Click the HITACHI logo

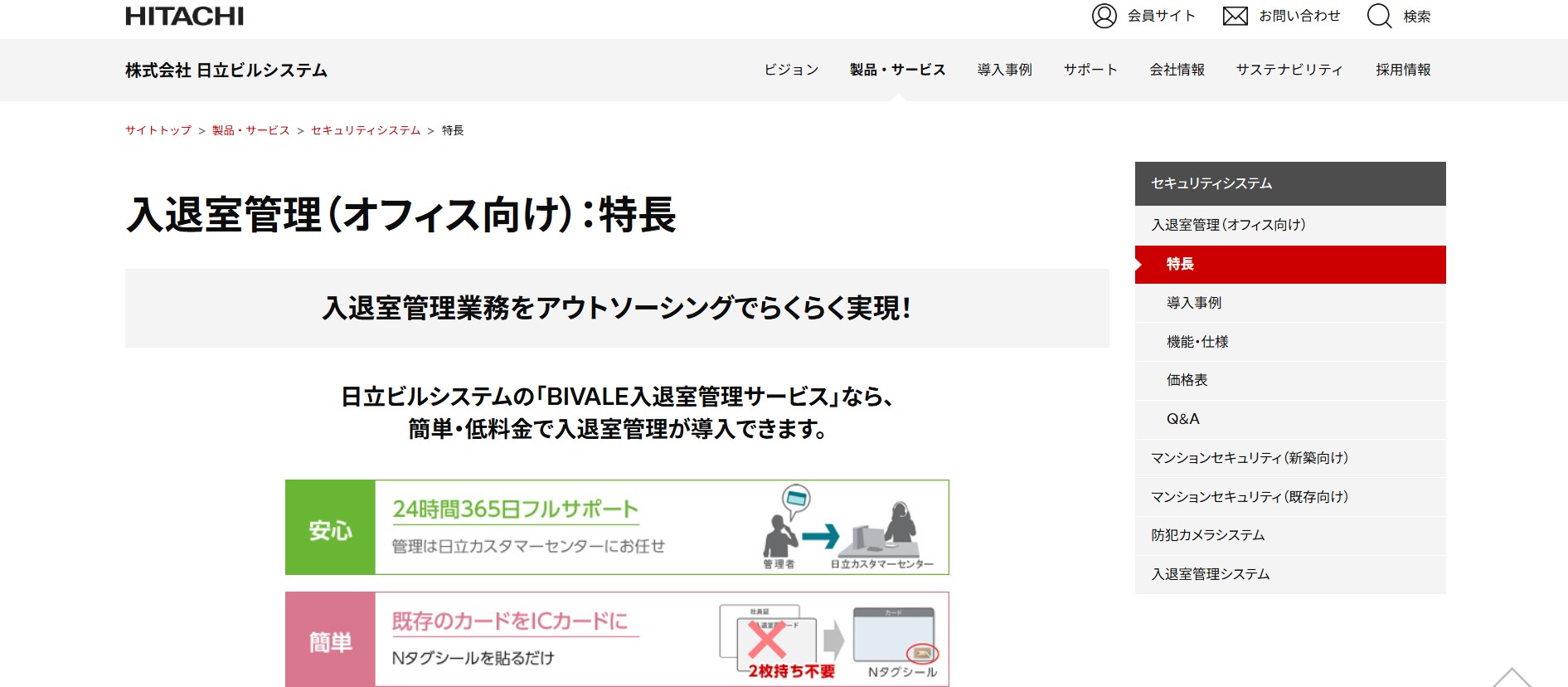point(184,16)
